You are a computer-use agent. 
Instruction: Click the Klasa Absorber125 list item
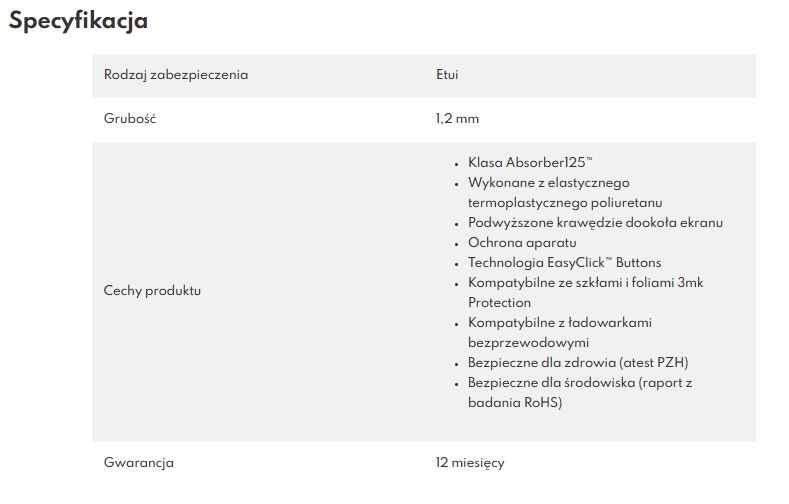pyautogui.click(x=530, y=162)
